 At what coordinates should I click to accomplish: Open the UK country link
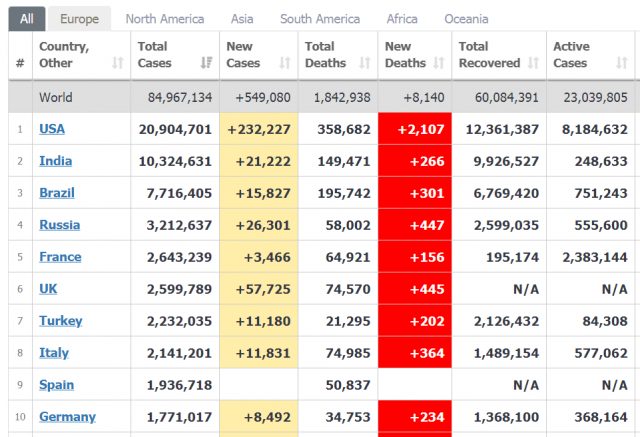tap(48, 288)
